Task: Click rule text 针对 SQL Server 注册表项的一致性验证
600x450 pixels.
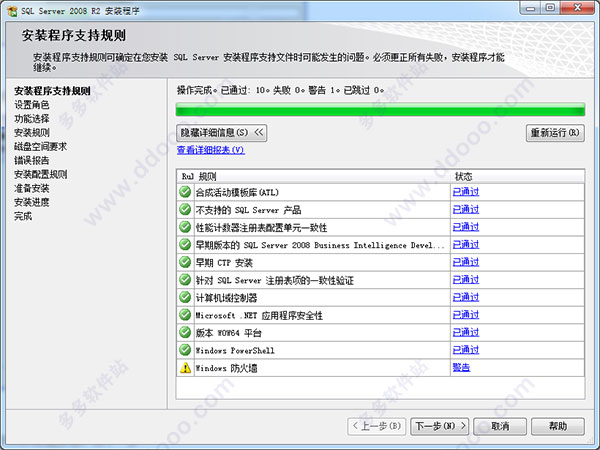Action: (275, 280)
